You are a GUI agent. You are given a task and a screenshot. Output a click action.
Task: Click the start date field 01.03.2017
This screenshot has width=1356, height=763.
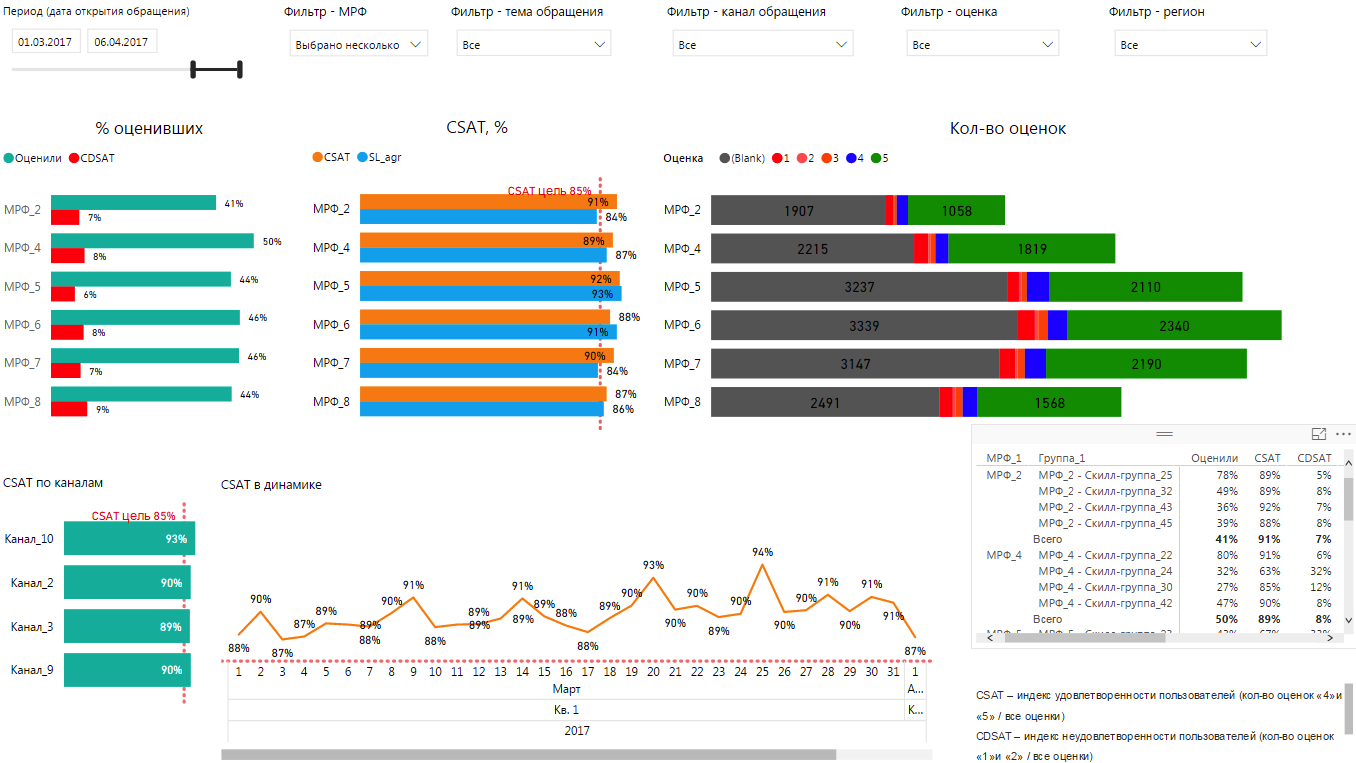(x=46, y=42)
